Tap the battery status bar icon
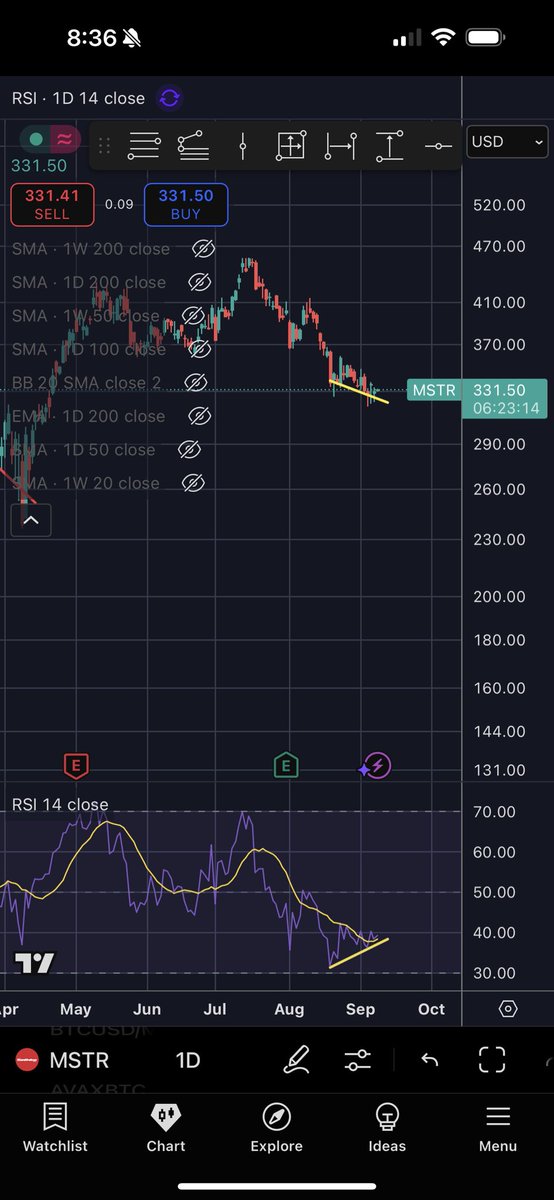The height and width of the screenshot is (1200, 554). click(x=487, y=38)
